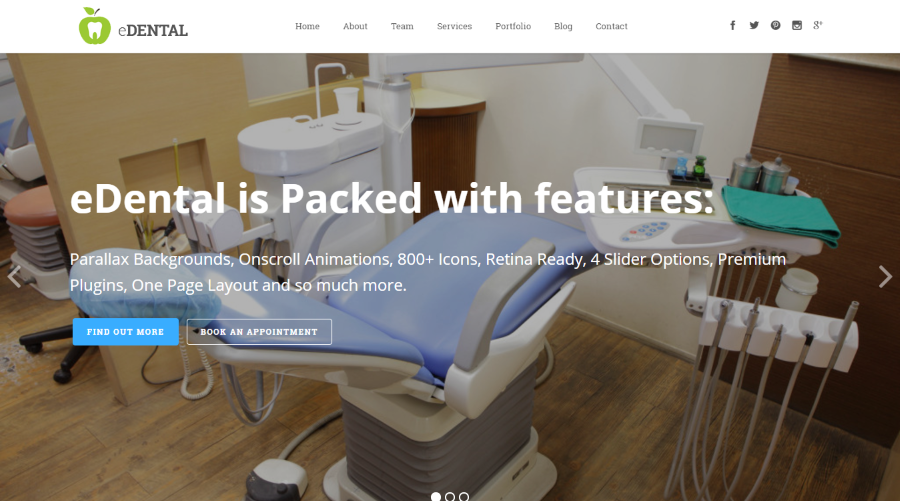The image size is (900, 501).
Task: Go to next slide with right arrow
Action: tap(885, 277)
